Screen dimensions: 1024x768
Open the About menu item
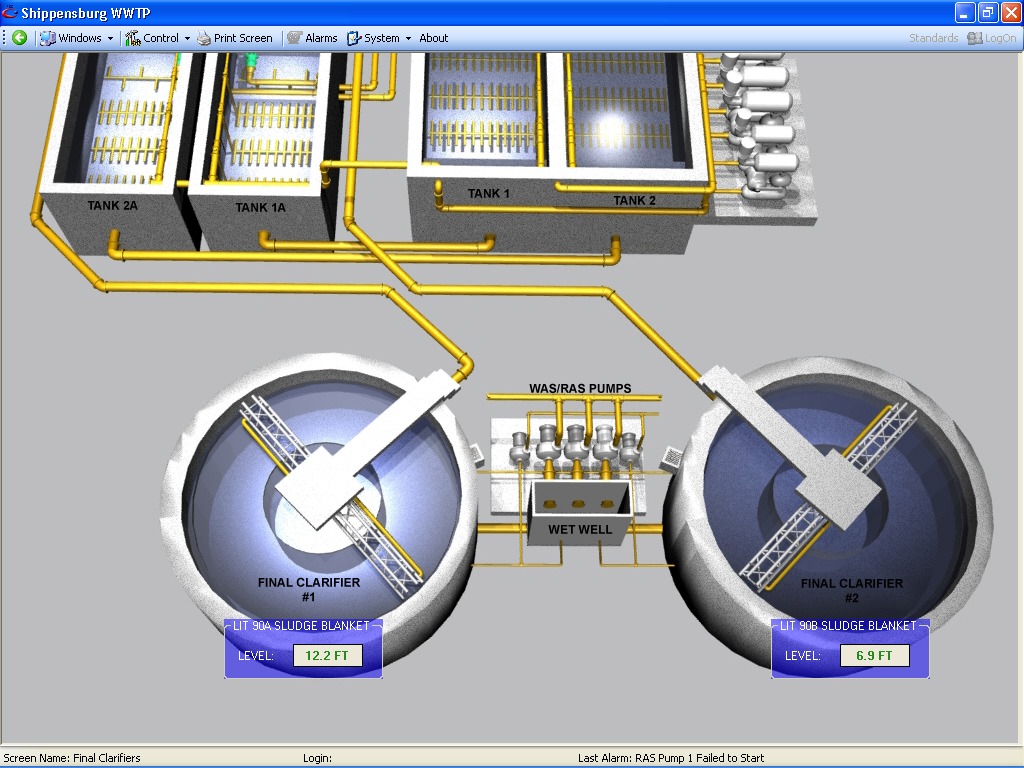pyautogui.click(x=433, y=38)
